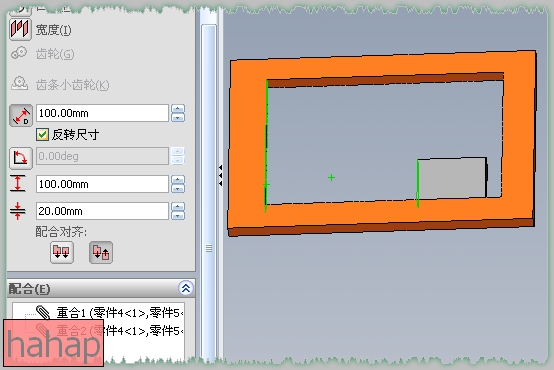
Task: Increase the distance 100.00mm value
Action: pos(178,109)
